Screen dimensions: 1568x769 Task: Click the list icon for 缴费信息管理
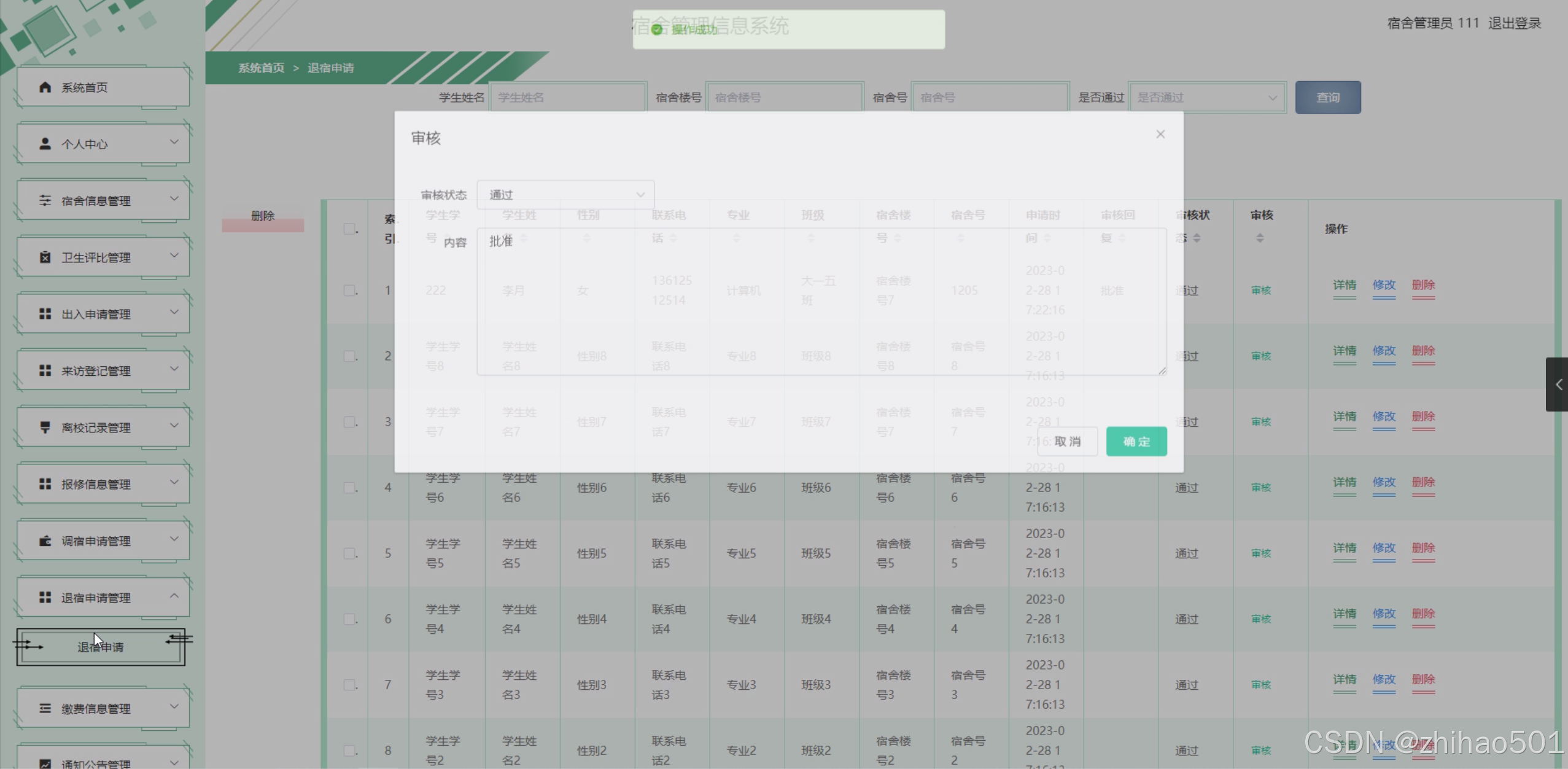[45, 708]
